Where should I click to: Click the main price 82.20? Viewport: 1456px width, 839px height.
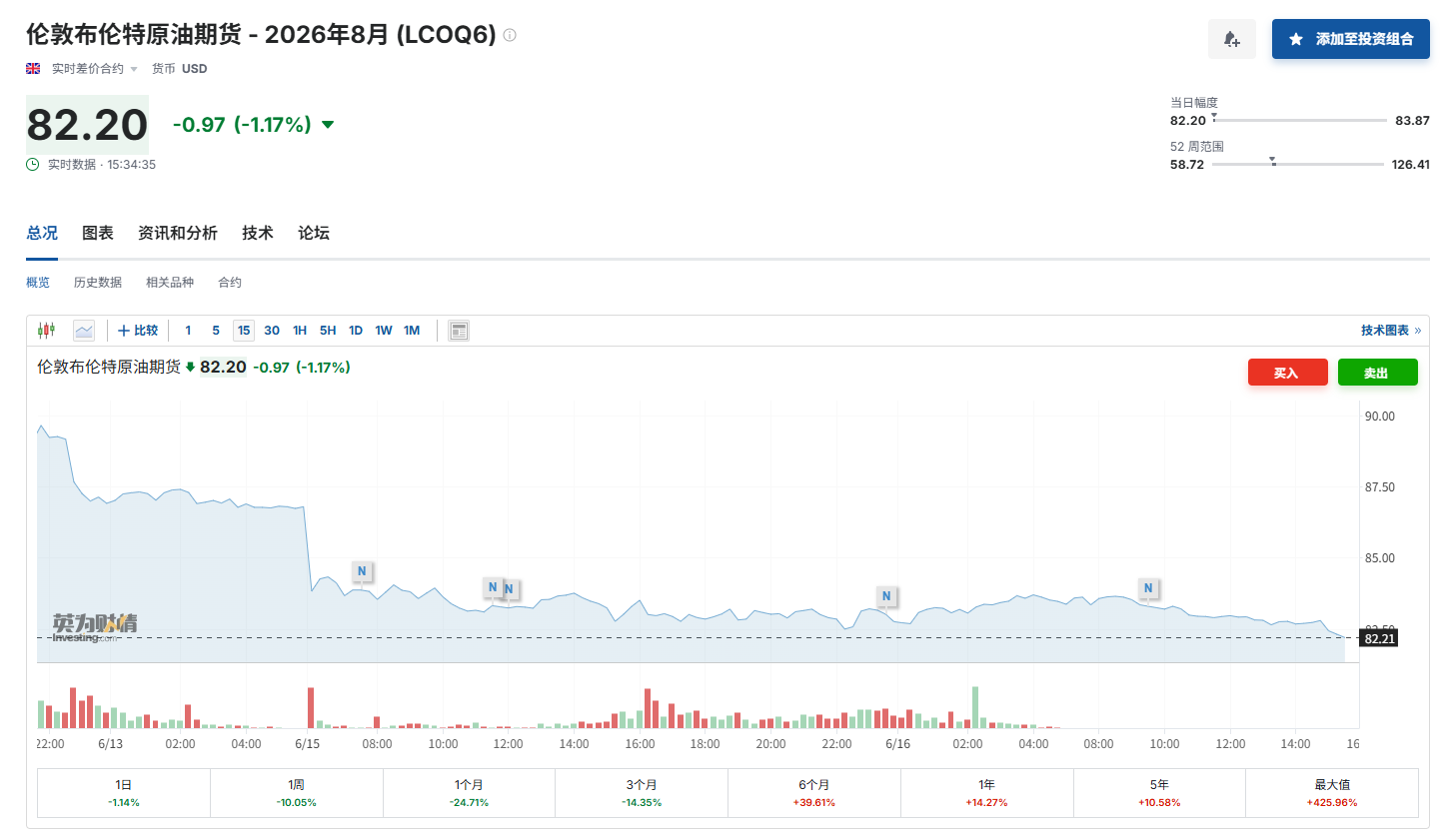[x=87, y=125]
